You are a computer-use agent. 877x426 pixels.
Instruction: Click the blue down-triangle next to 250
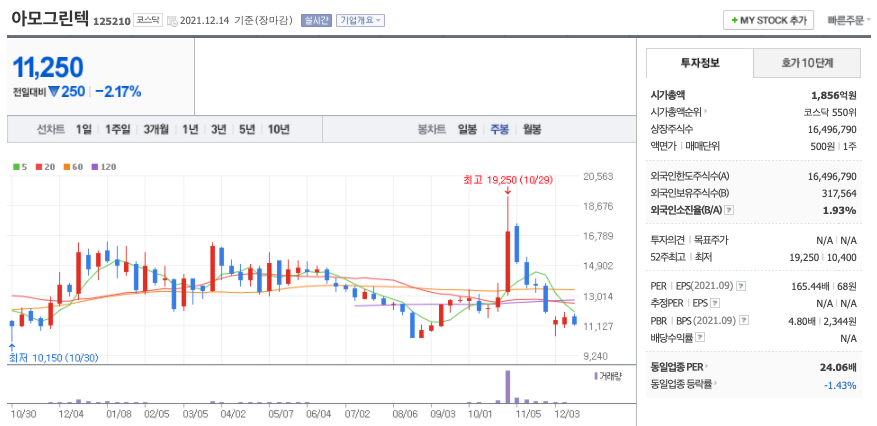pos(53,91)
